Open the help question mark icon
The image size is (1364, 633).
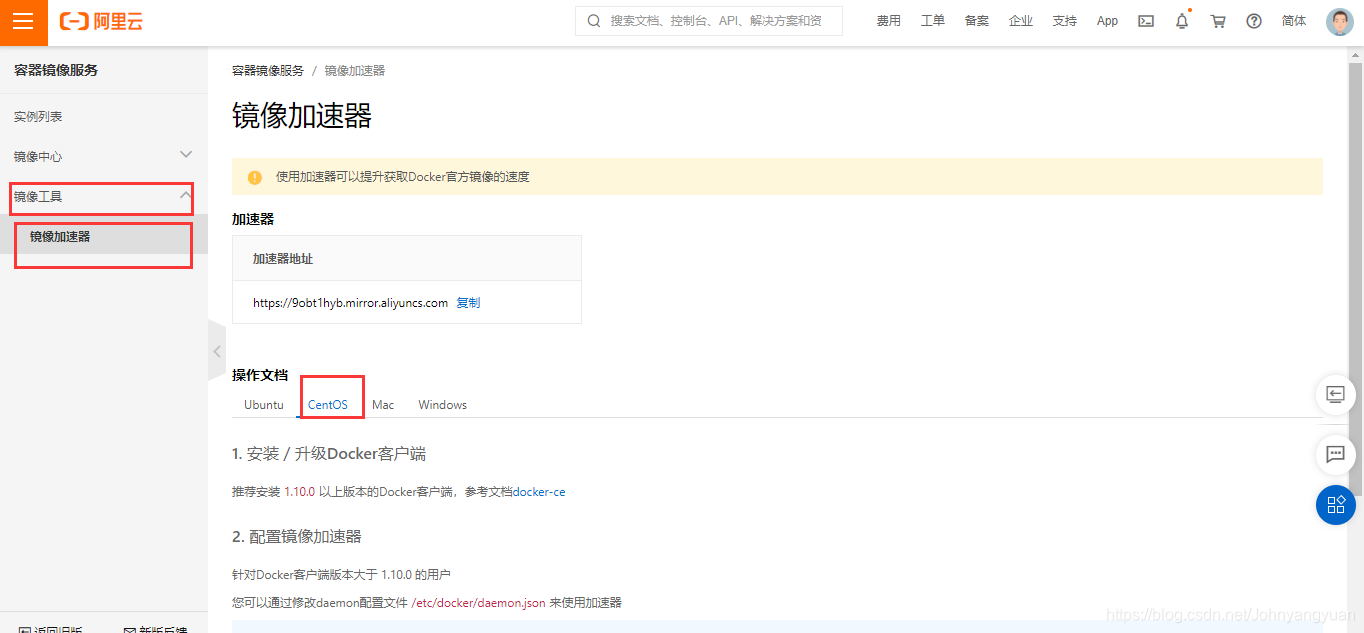(x=1254, y=21)
